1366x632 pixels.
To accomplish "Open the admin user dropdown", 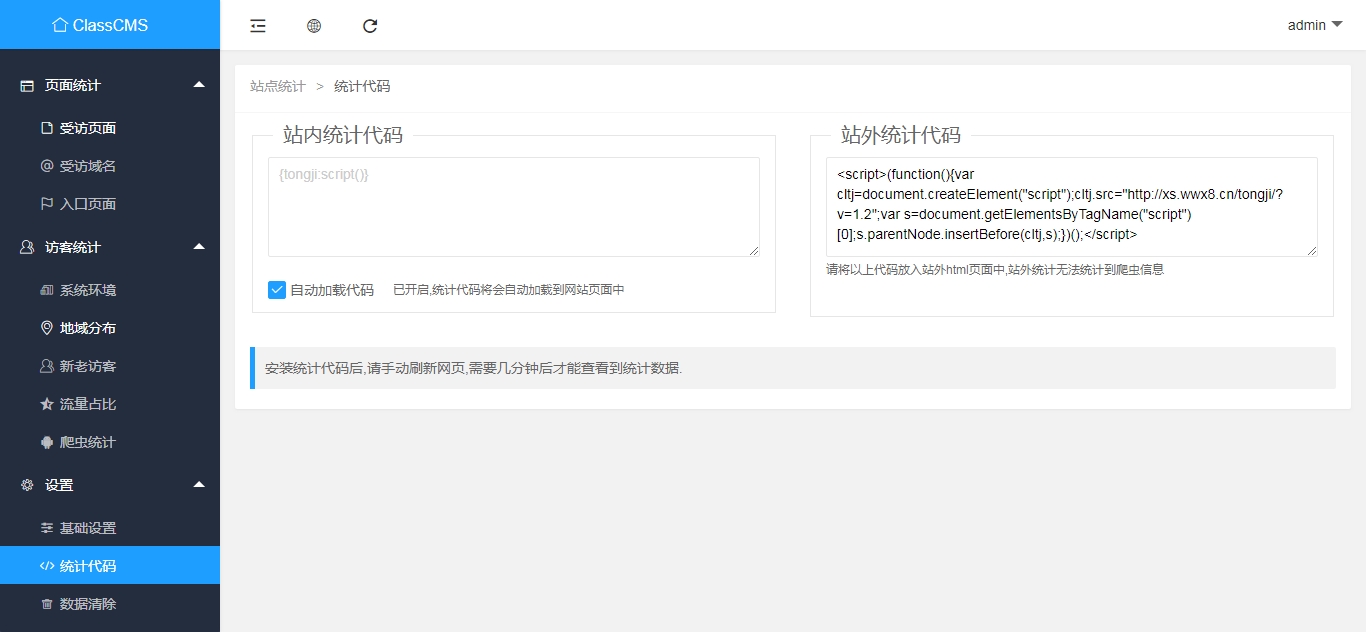I will (x=1314, y=25).
